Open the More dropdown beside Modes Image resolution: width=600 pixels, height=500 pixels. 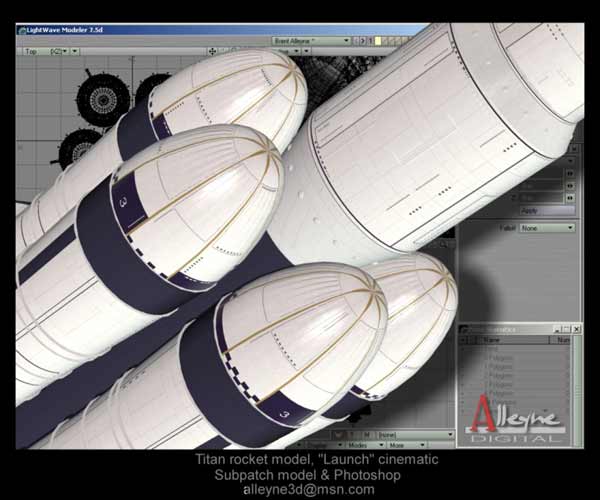406,445
